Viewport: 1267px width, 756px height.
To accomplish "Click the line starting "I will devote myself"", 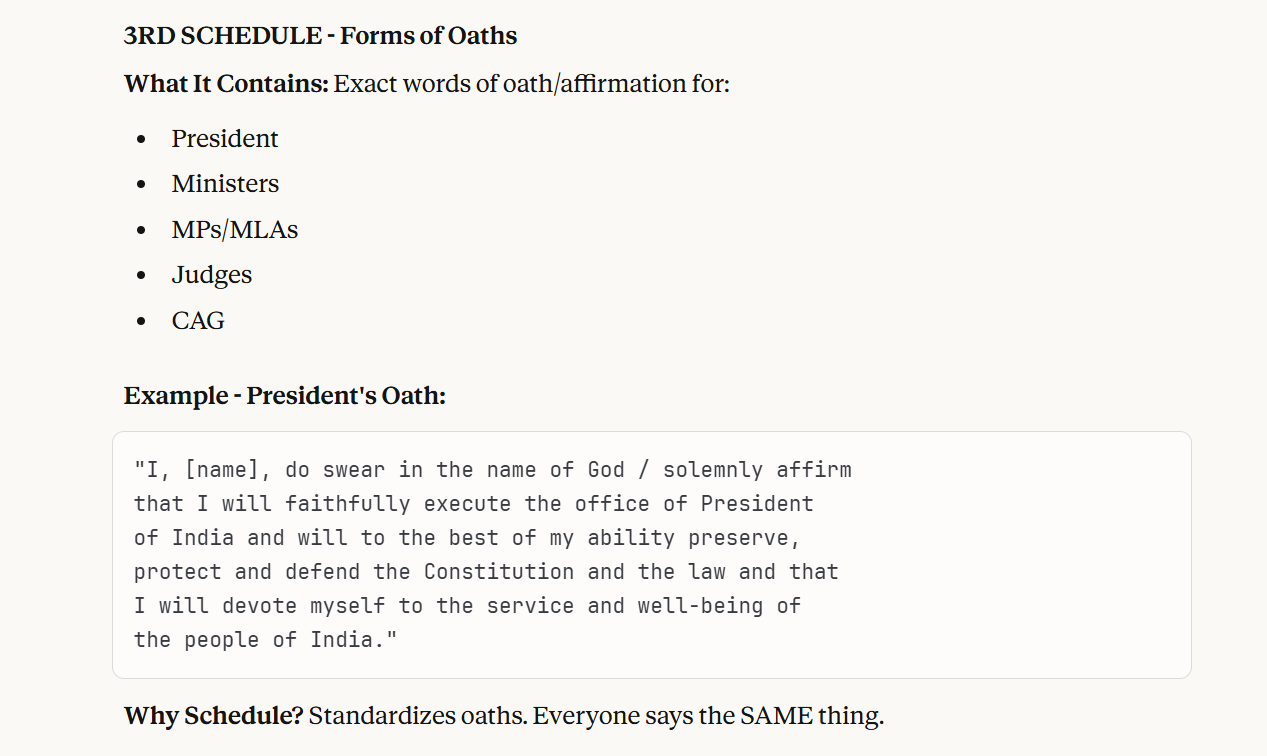I will pyautogui.click(x=467, y=606).
